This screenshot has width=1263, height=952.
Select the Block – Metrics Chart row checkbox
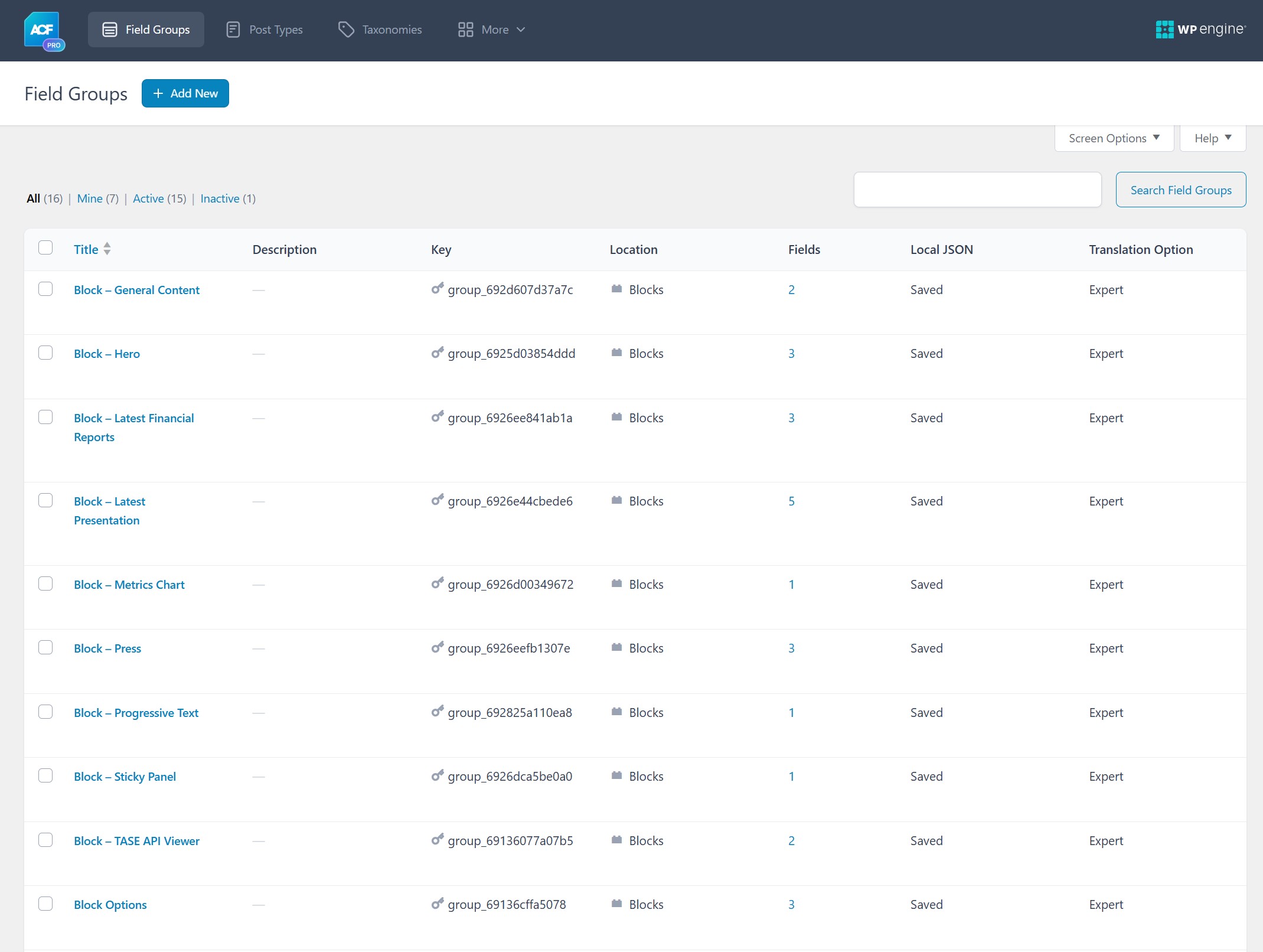point(45,583)
